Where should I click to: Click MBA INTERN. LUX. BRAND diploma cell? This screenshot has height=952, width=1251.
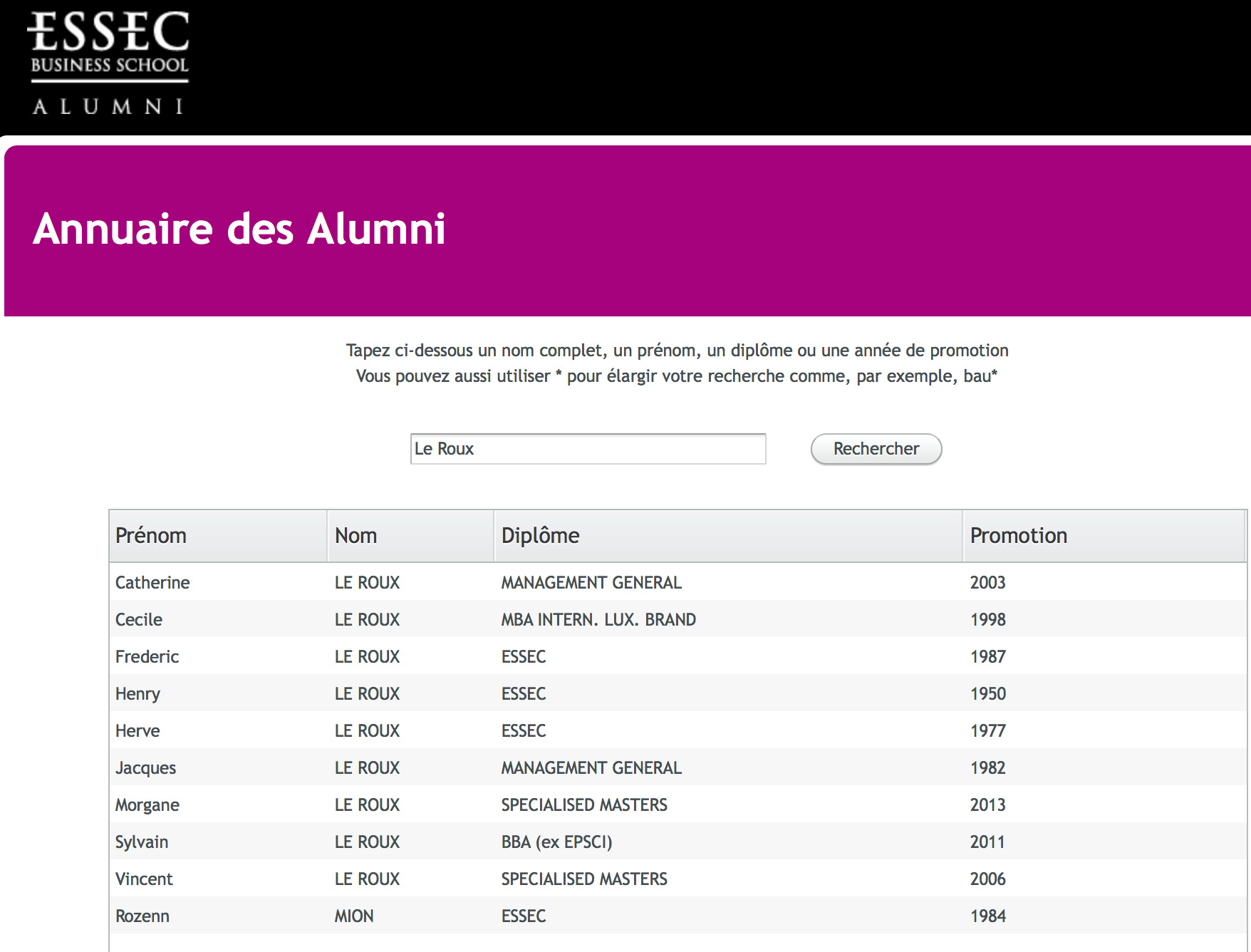(598, 619)
